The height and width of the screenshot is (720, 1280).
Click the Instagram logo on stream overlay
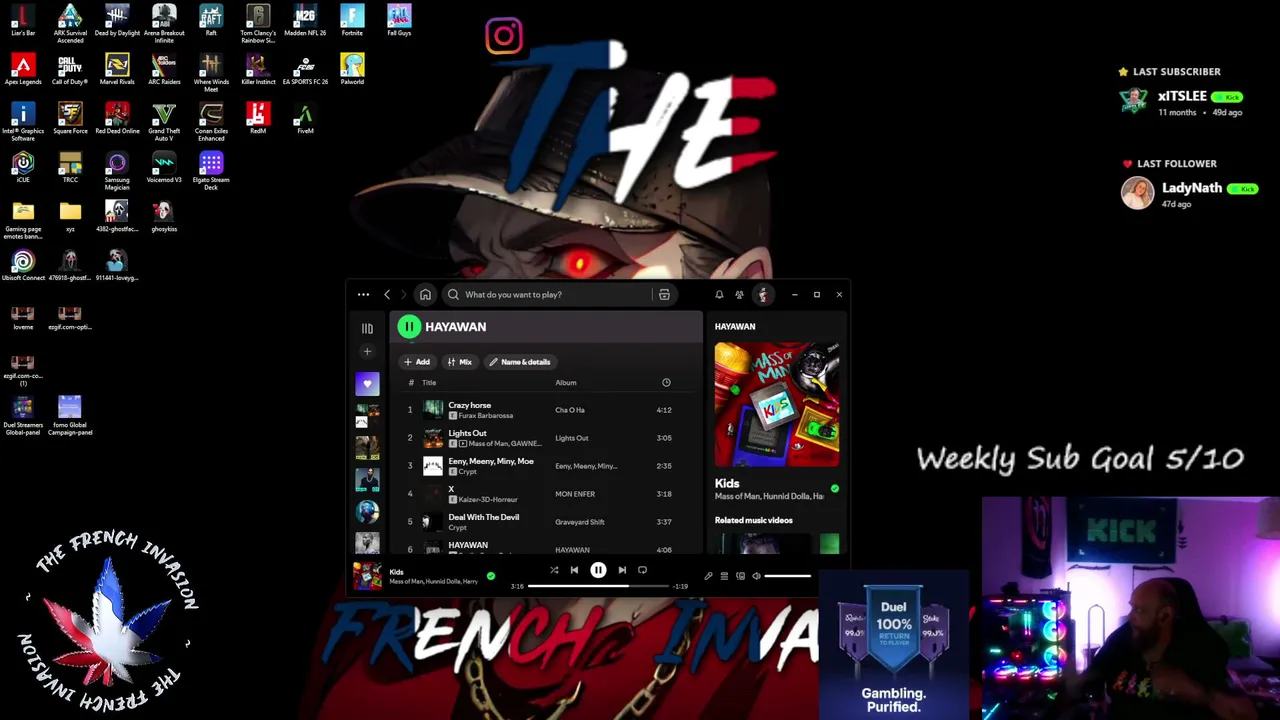(x=504, y=36)
